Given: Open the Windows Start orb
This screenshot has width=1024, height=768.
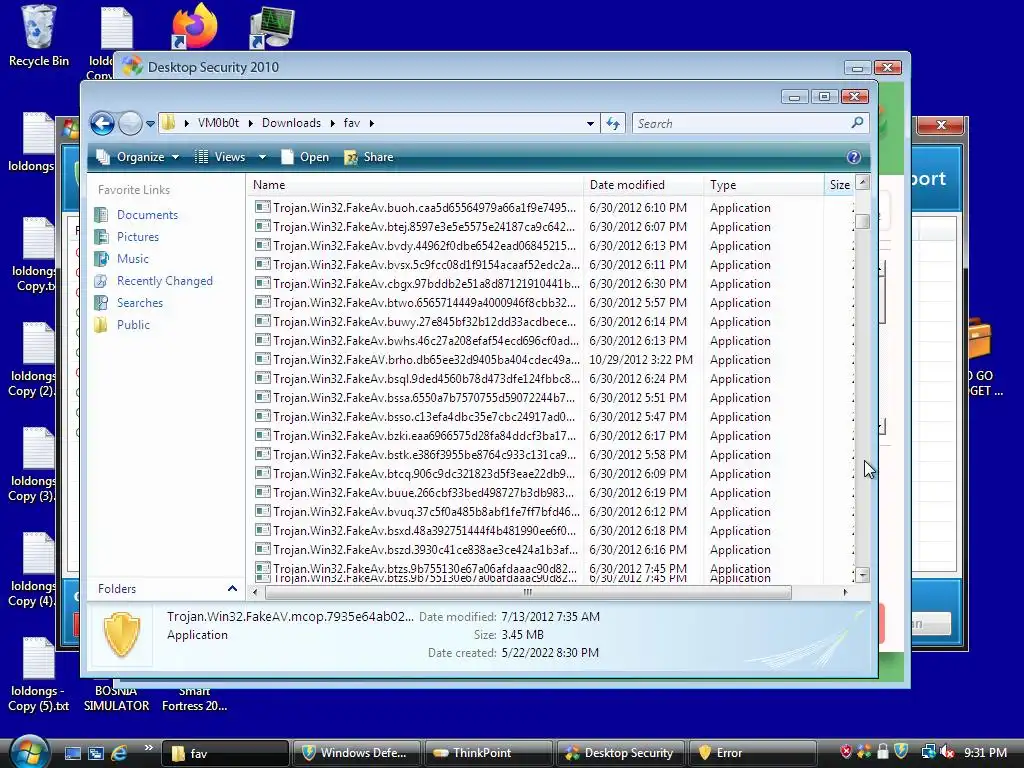Looking at the screenshot, I should [x=29, y=752].
